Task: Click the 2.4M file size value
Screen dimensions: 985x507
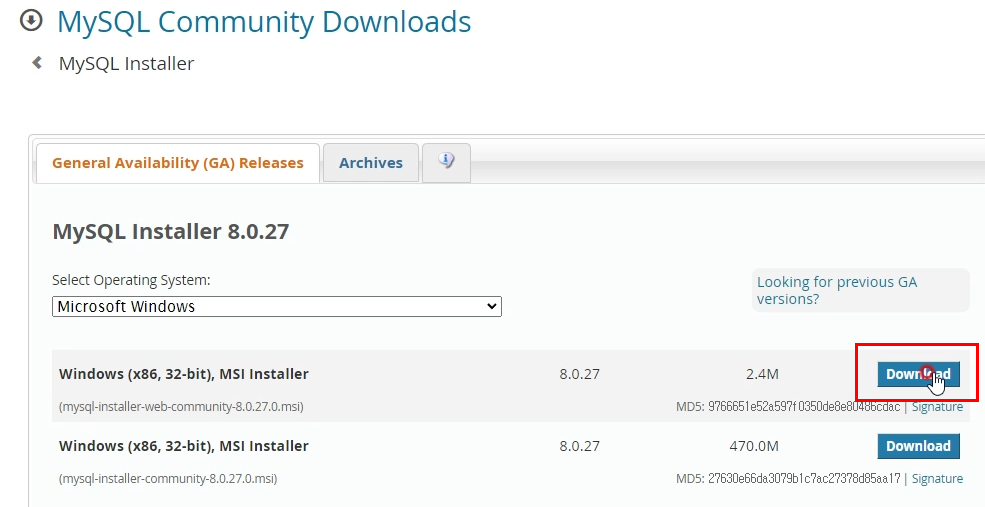Action: [762, 374]
